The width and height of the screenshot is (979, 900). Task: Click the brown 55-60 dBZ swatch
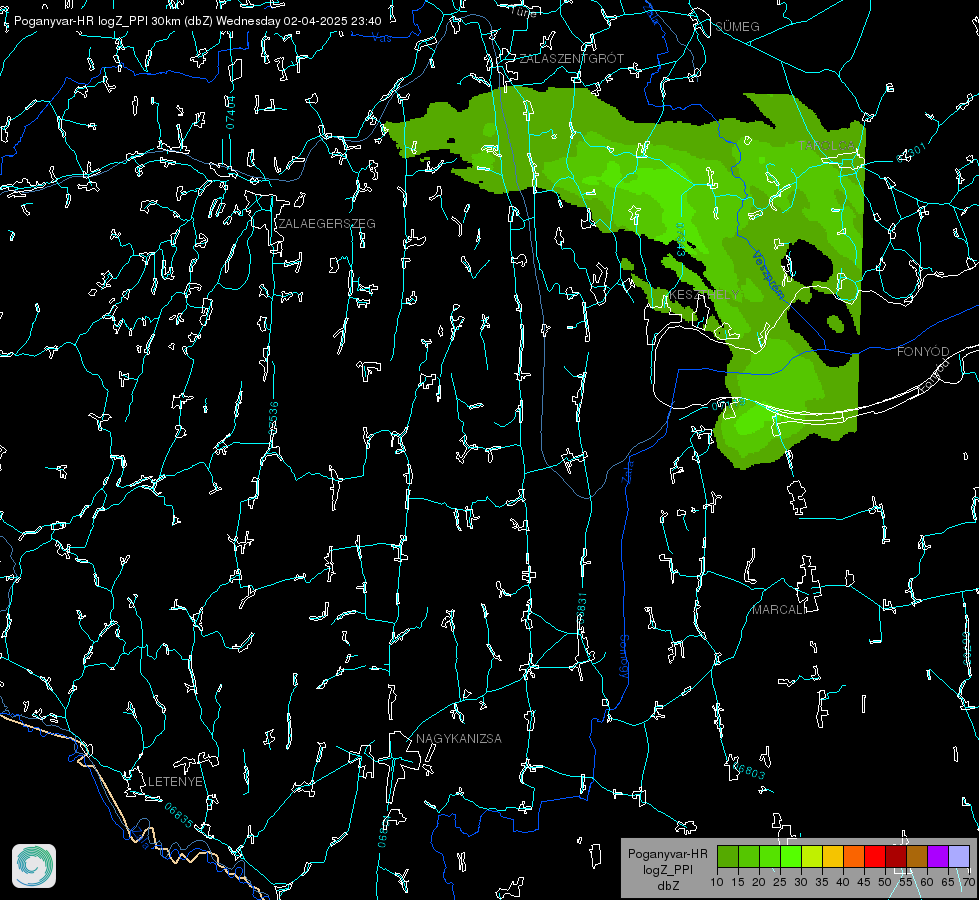917,856
